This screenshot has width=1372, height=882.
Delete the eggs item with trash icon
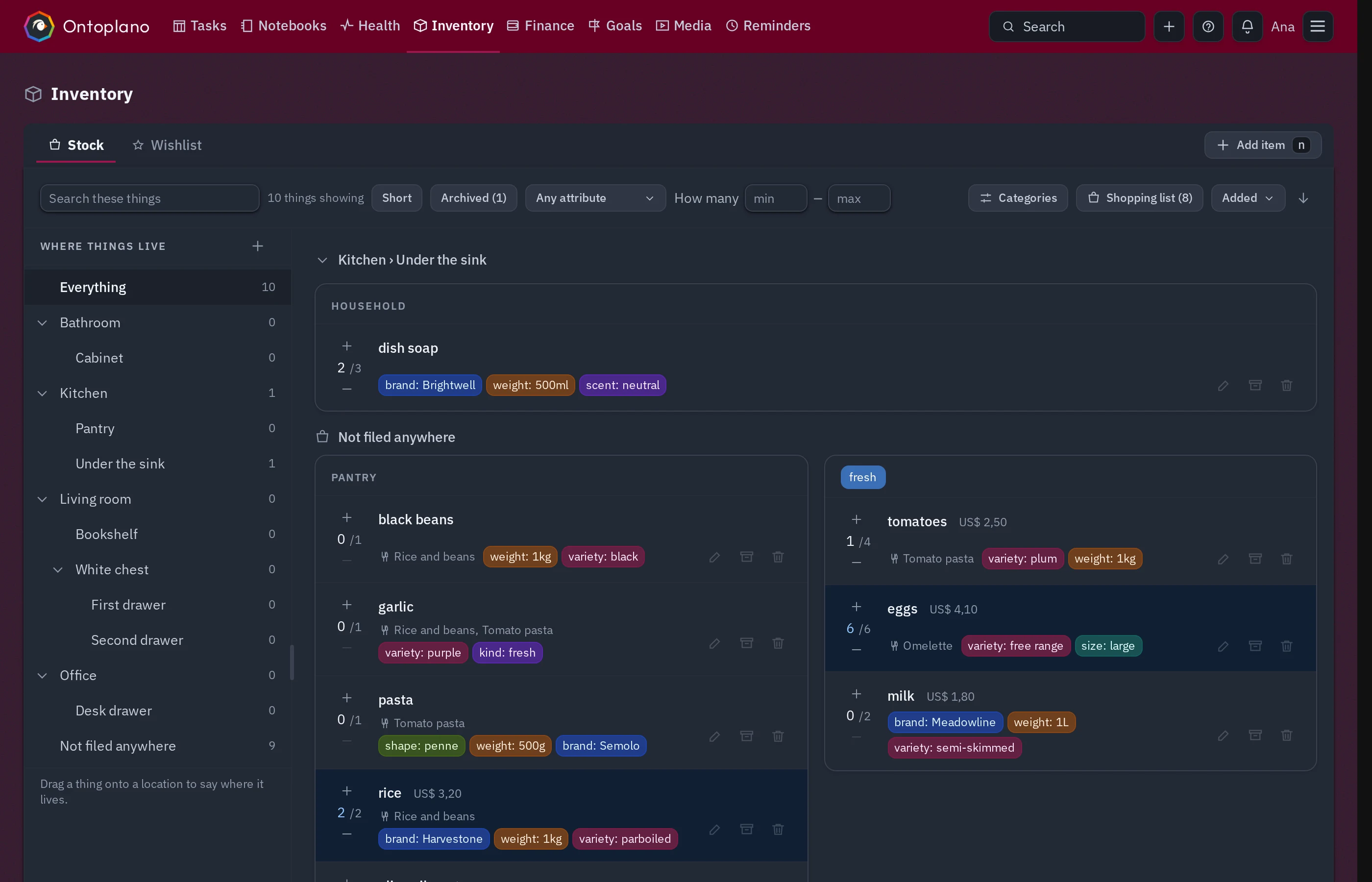(1287, 646)
